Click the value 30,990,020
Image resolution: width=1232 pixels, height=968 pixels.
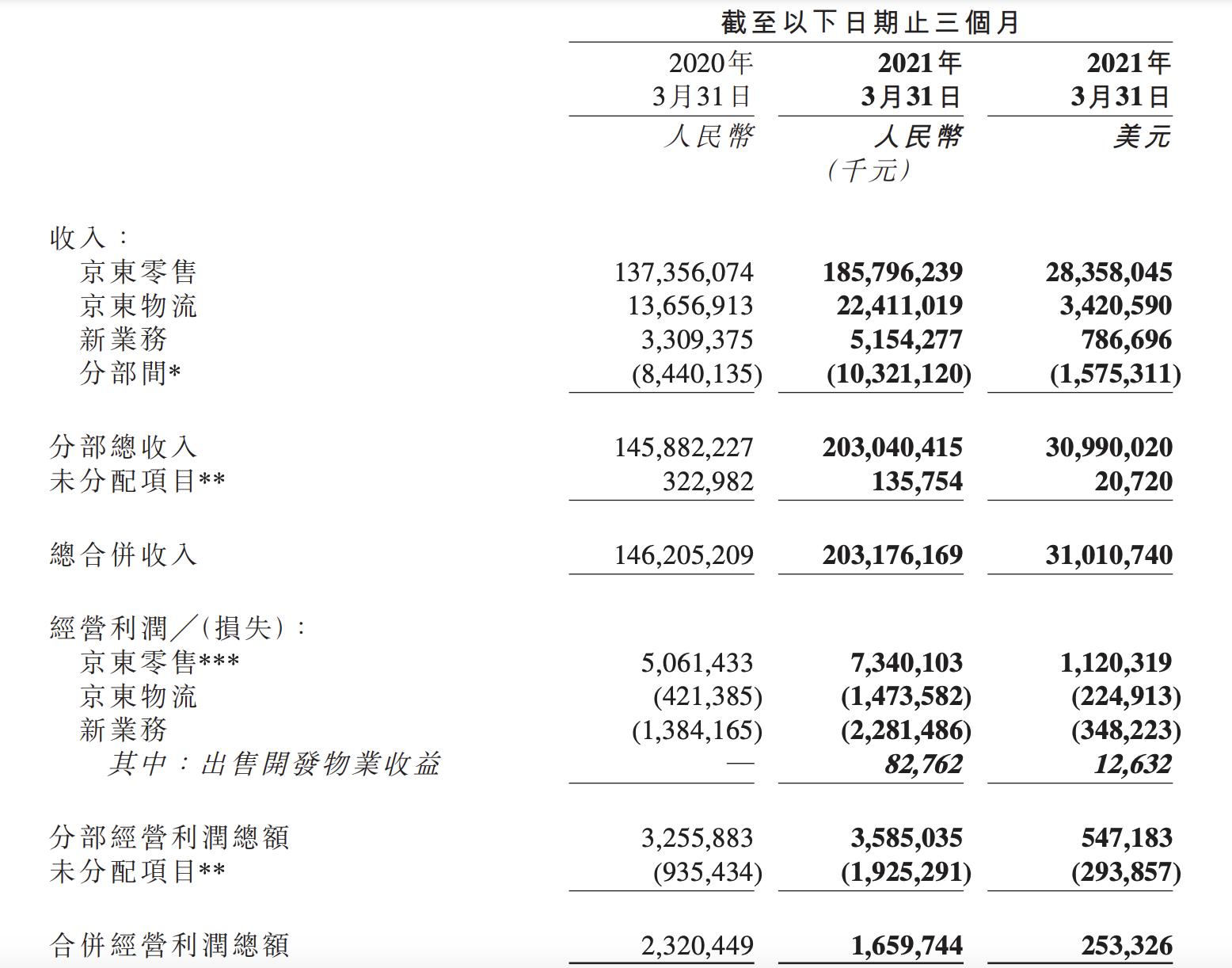coord(1108,448)
